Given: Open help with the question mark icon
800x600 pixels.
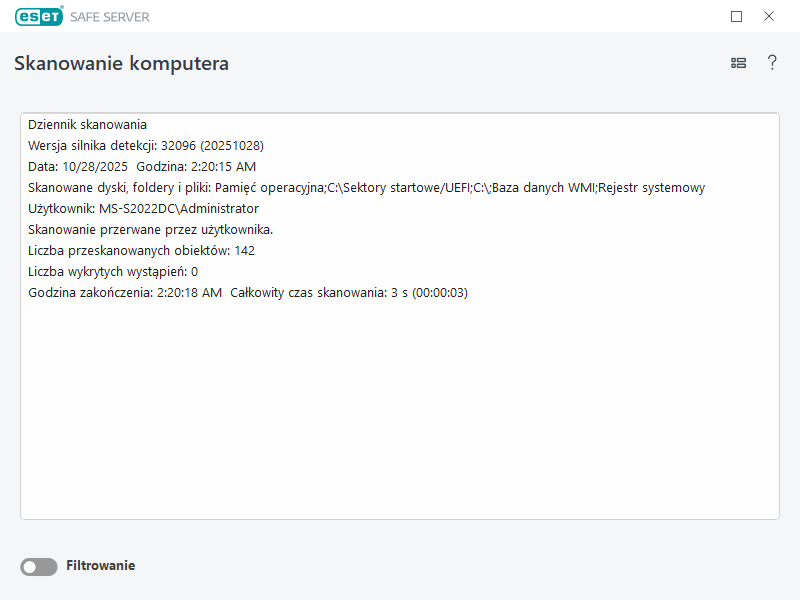Looking at the screenshot, I should (772, 63).
